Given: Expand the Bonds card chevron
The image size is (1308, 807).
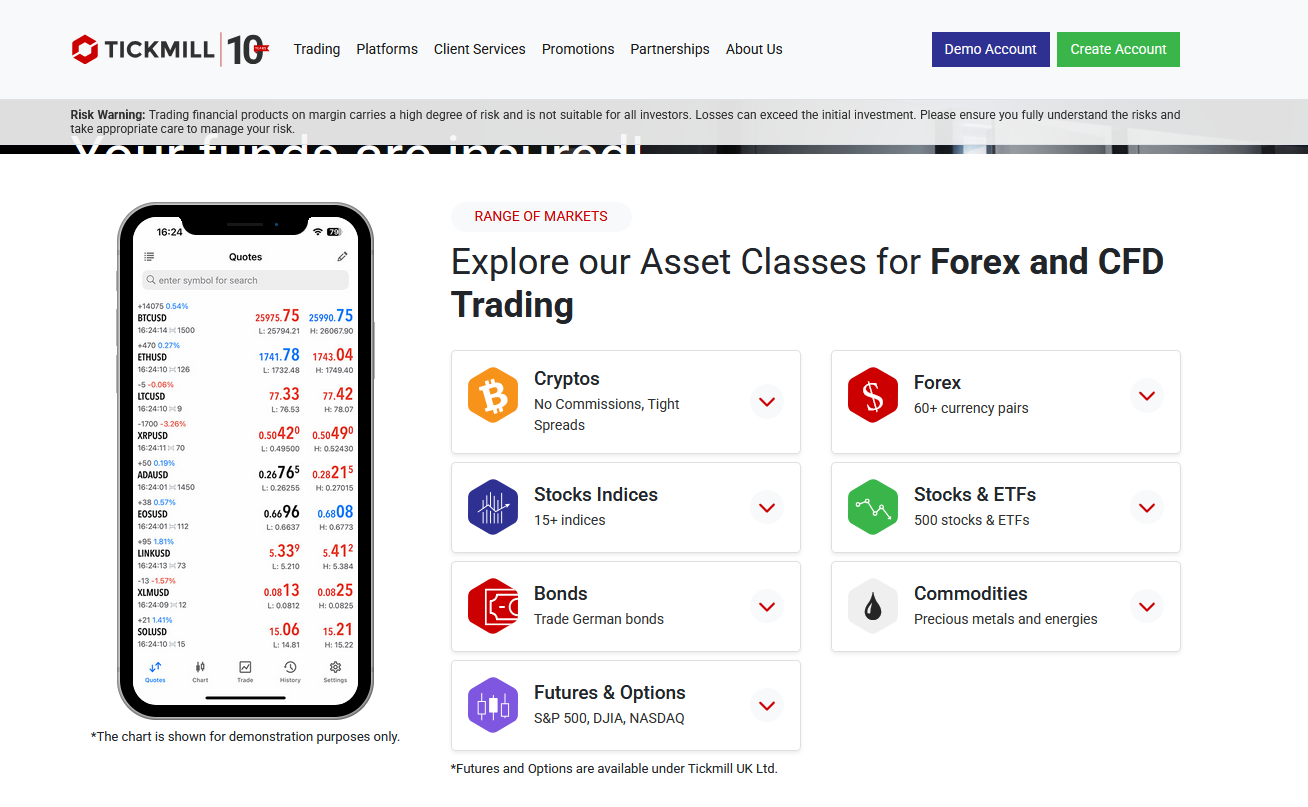Looking at the screenshot, I should (x=767, y=606).
